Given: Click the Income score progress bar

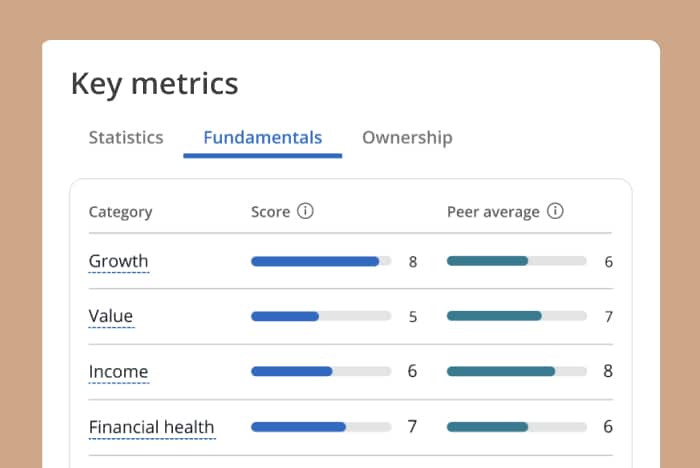Looking at the screenshot, I should point(320,372).
